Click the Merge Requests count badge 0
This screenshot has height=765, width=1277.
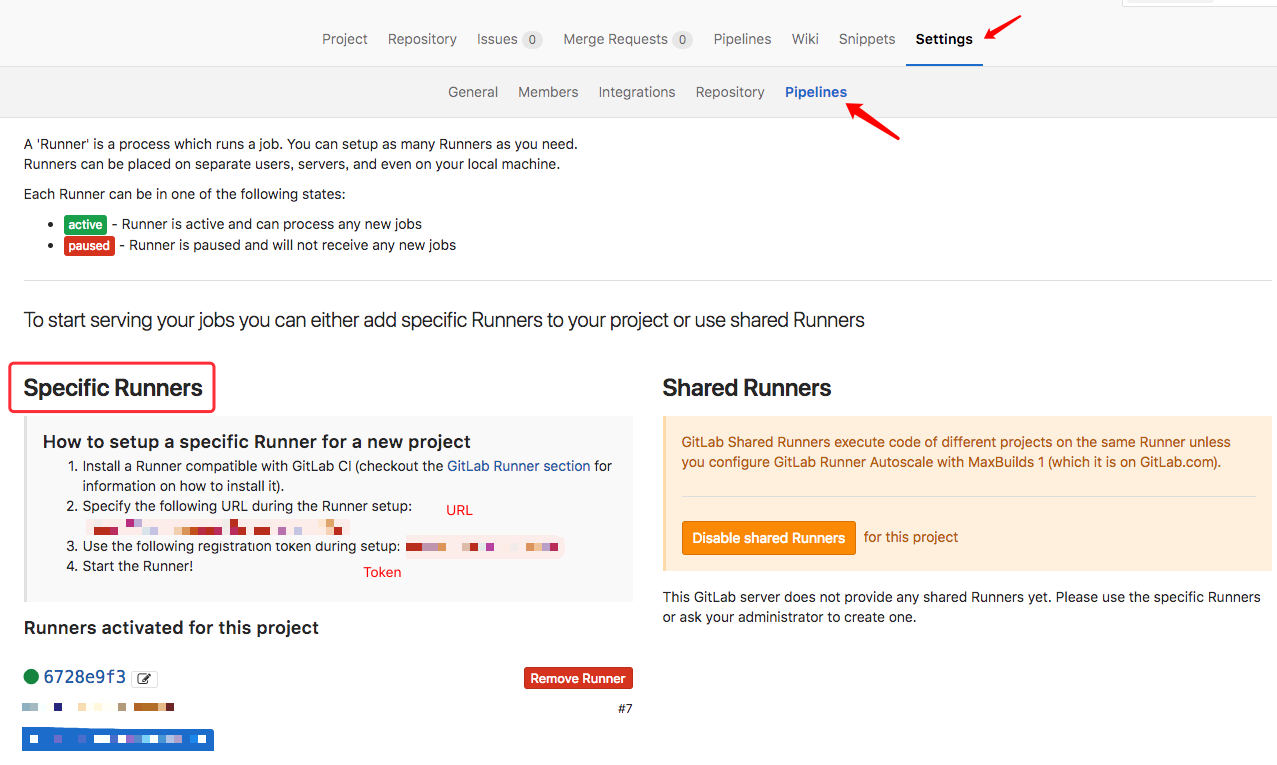click(x=683, y=40)
